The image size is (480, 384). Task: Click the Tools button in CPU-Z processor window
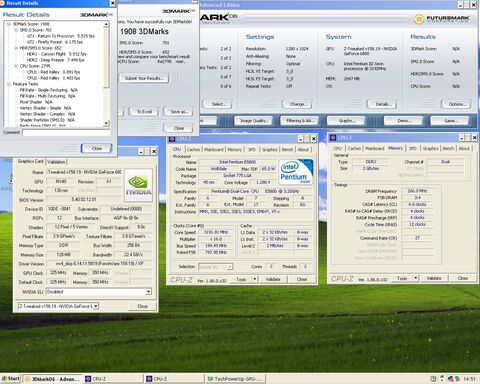pos(241,279)
